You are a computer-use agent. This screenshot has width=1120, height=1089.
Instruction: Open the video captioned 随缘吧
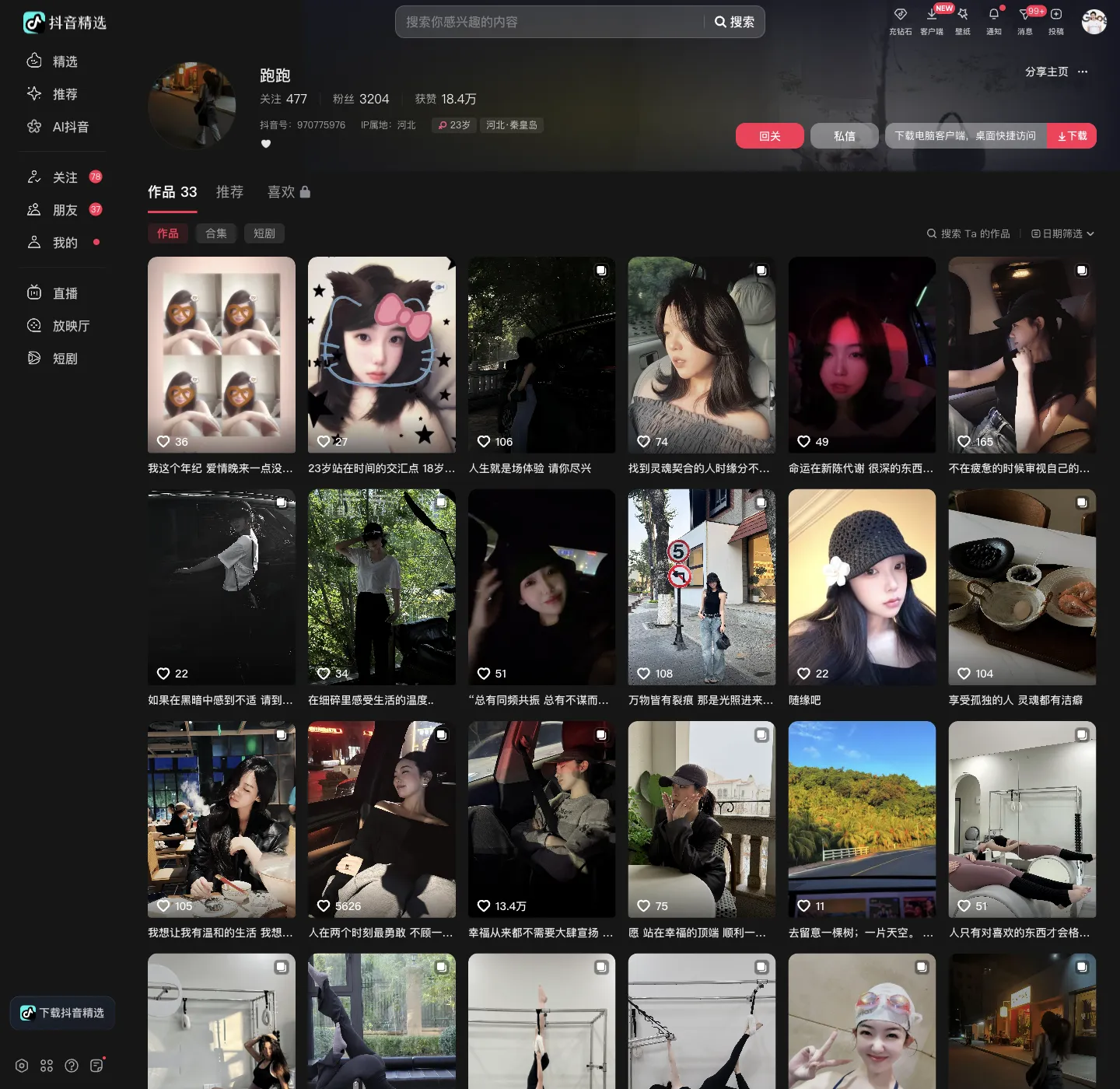point(863,587)
